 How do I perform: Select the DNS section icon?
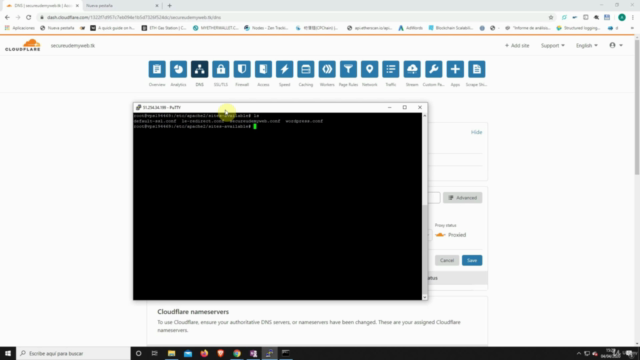tap(200, 69)
